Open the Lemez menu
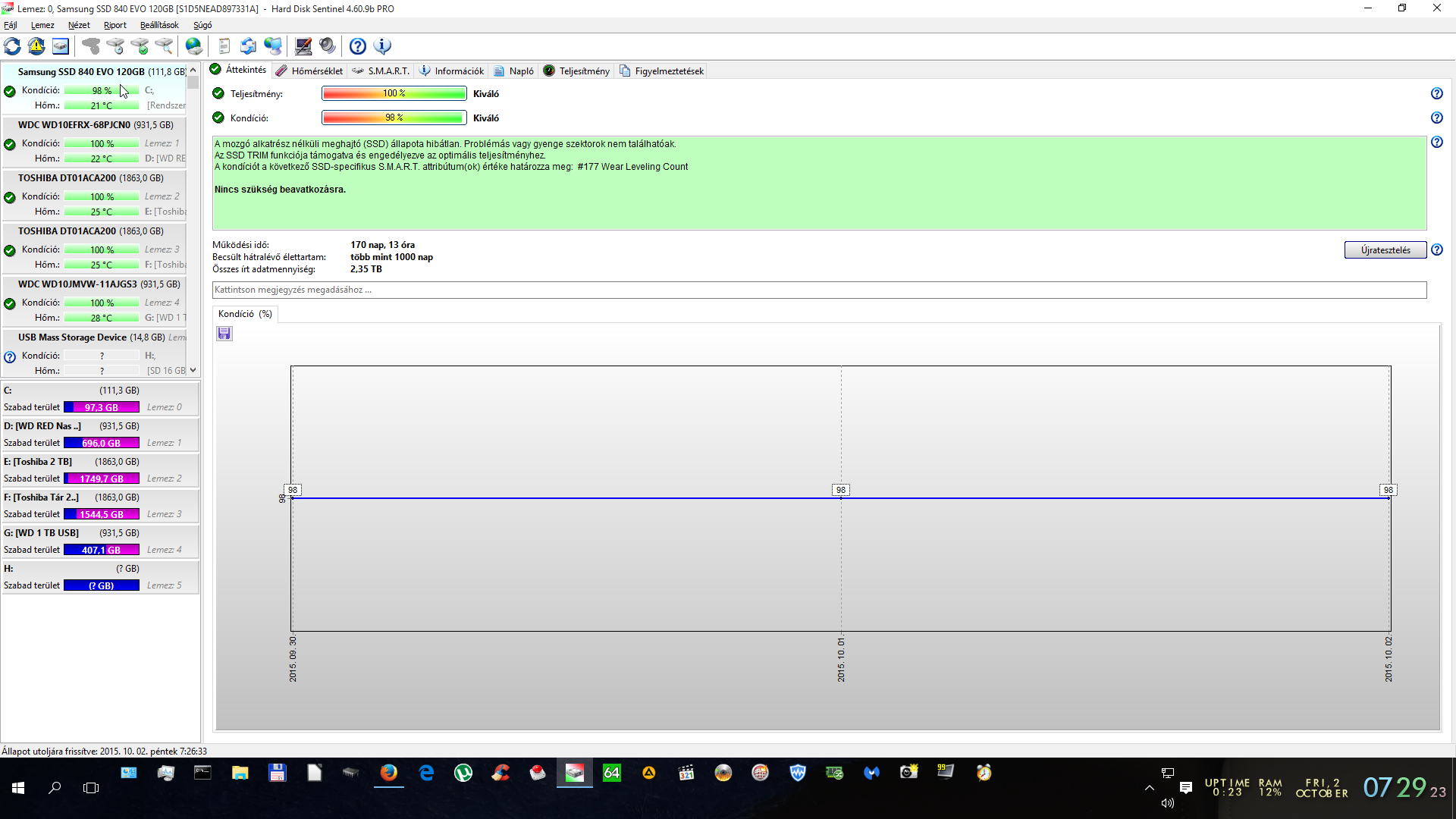 pyautogui.click(x=42, y=25)
